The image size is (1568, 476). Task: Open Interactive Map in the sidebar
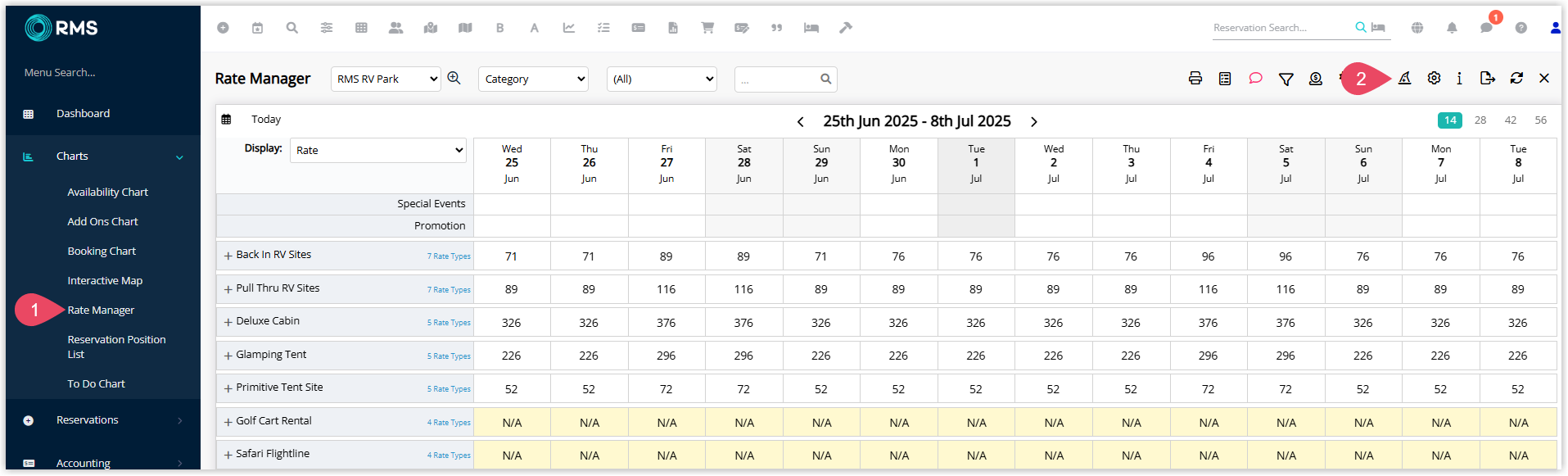(x=105, y=281)
